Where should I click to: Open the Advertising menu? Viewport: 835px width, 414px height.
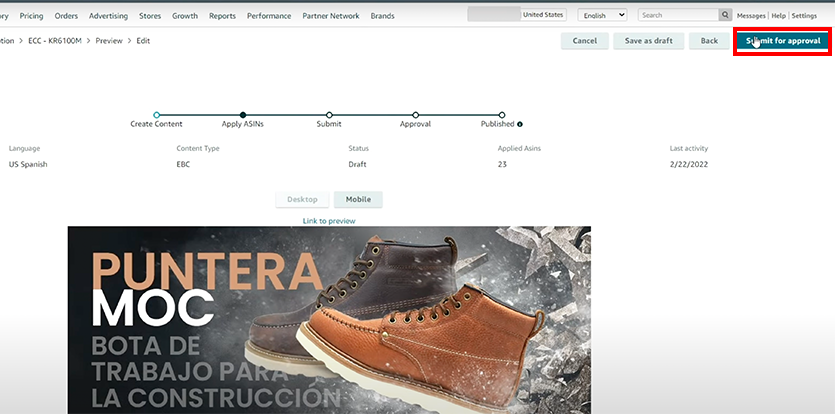(108, 16)
